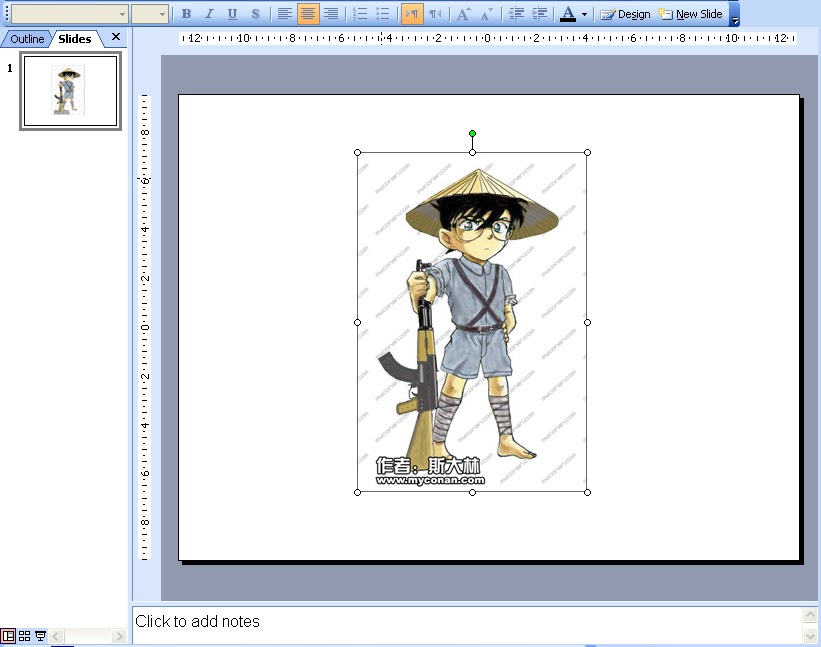This screenshot has width=821, height=647.
Task: Switch to the Slides tab
Action: (x=75, y=39)
